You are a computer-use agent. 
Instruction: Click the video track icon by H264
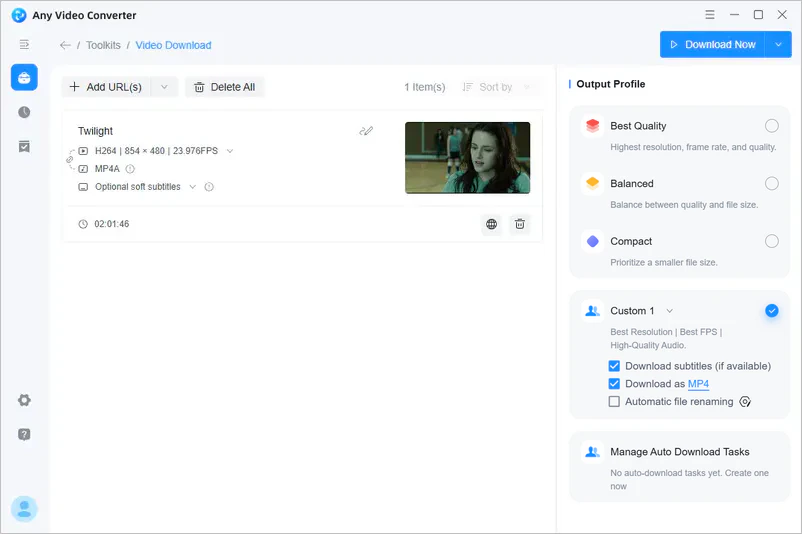click(83, 151)
